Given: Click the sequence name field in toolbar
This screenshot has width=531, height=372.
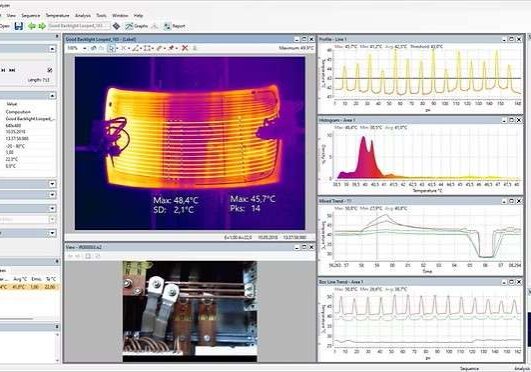Looking at the screenshot, I should point(79,26).
